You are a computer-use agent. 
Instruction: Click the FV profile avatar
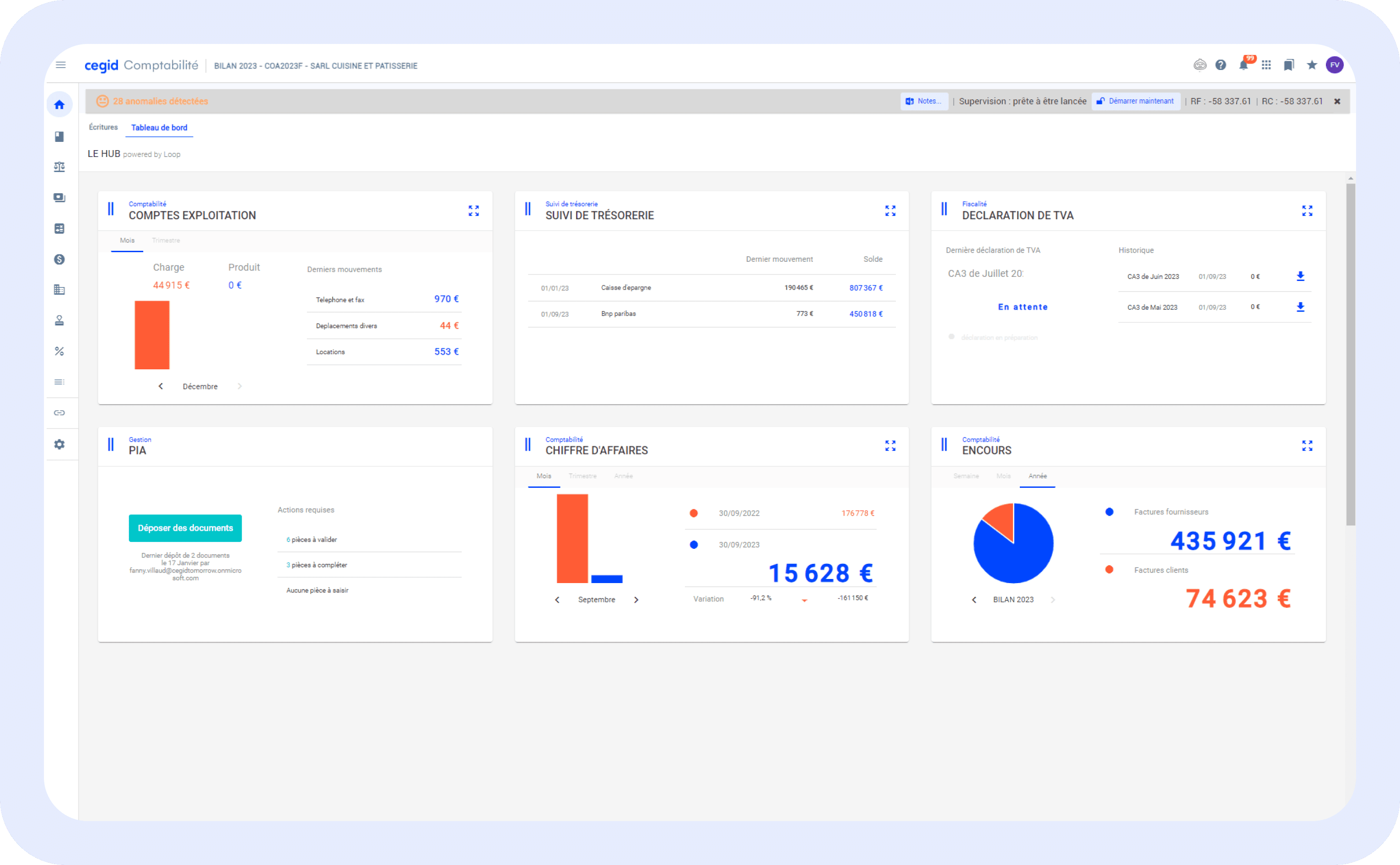[1335, 65]
